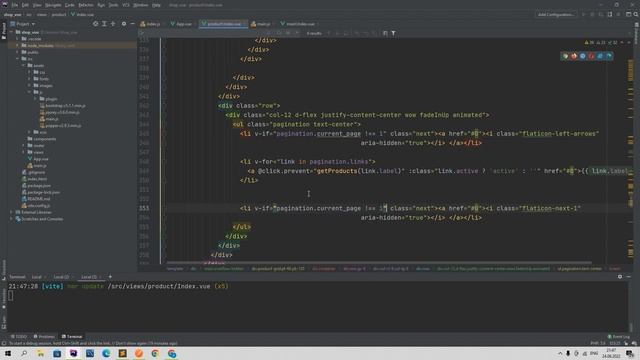Expand Scratches and Consoles node
The width and height of the screenshot is (640, 360).
[11, 219]
